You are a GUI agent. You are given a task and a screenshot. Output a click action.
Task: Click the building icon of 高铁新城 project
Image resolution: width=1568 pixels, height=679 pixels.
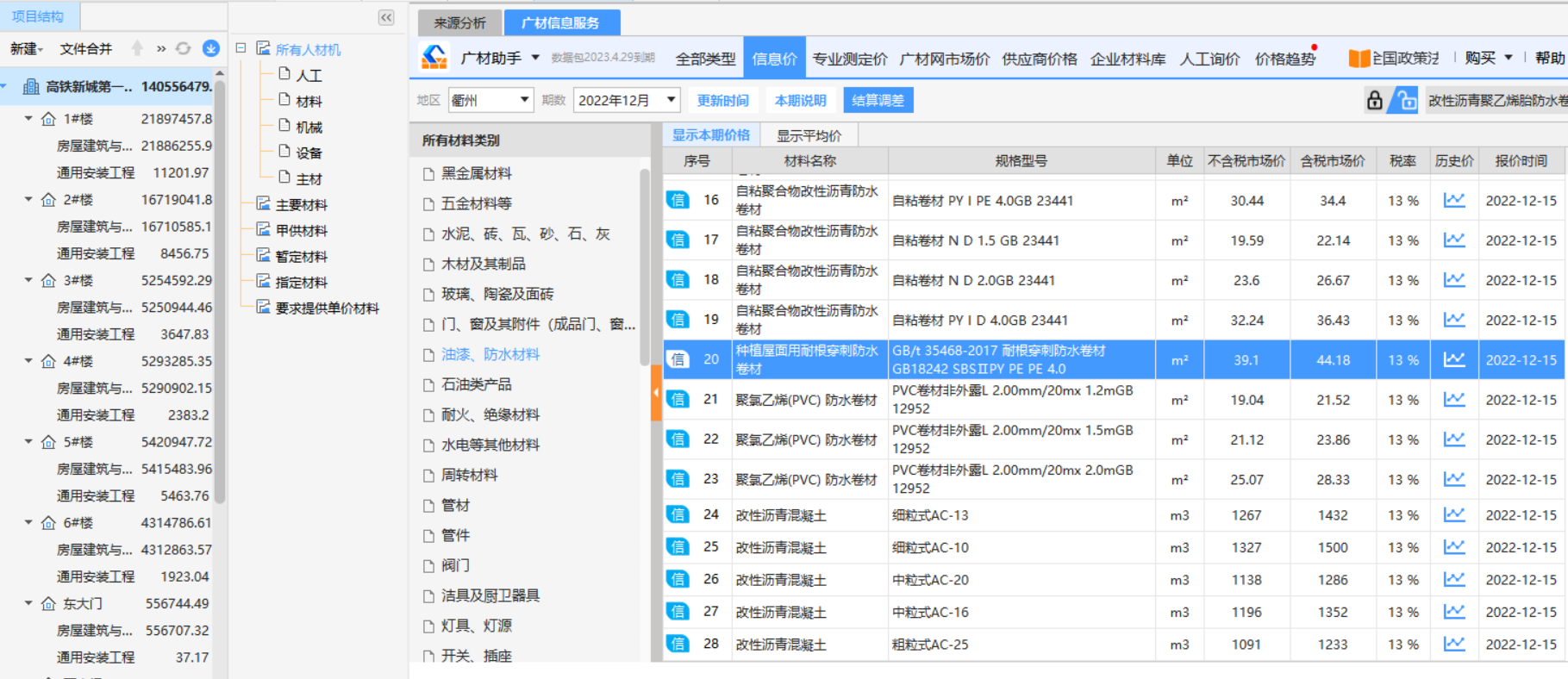point(31,86)
